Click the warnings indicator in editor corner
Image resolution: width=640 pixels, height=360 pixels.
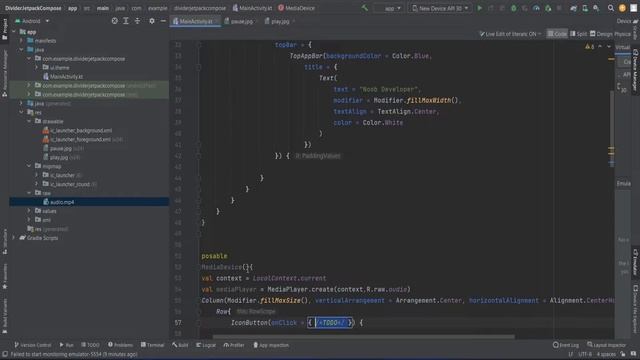(590, 47)
